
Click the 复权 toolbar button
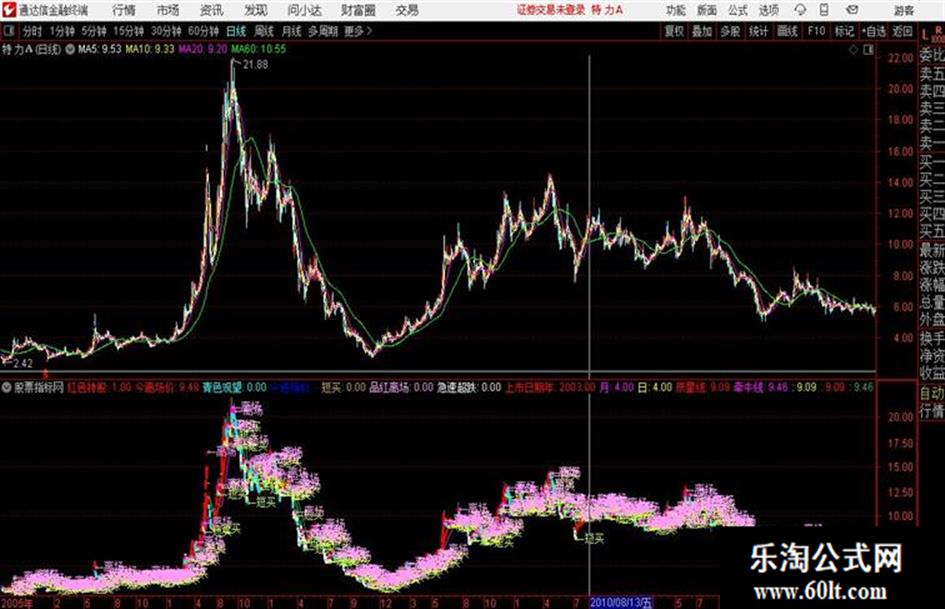point(674,31)
